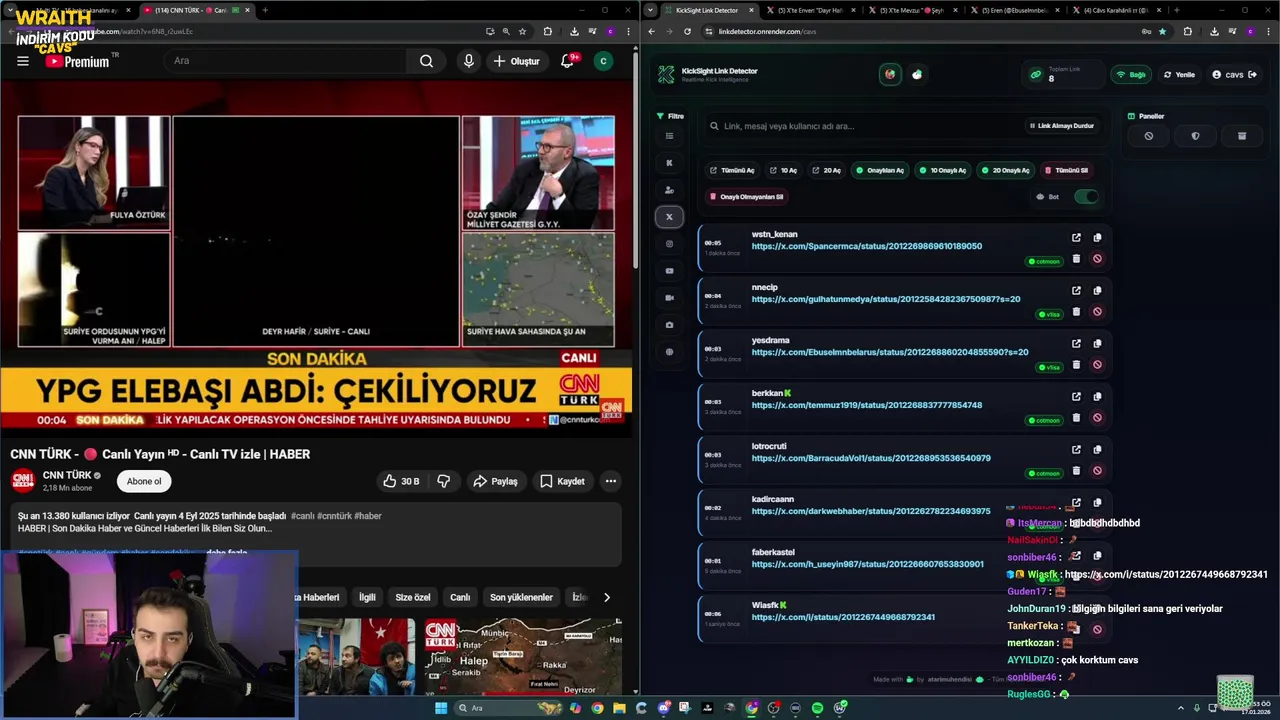
Task: Open the archive panel icon
Action: point(1242,136)
